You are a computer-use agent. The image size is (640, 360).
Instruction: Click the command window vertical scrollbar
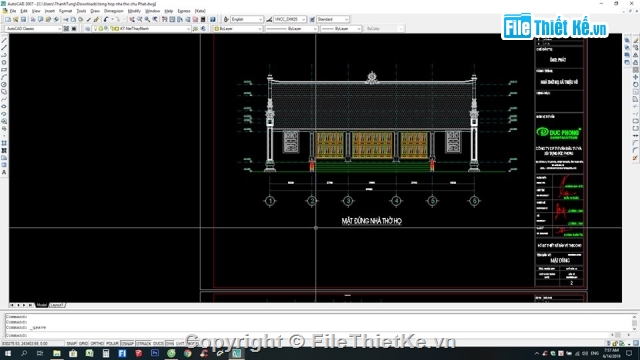[x=634, y=322]
